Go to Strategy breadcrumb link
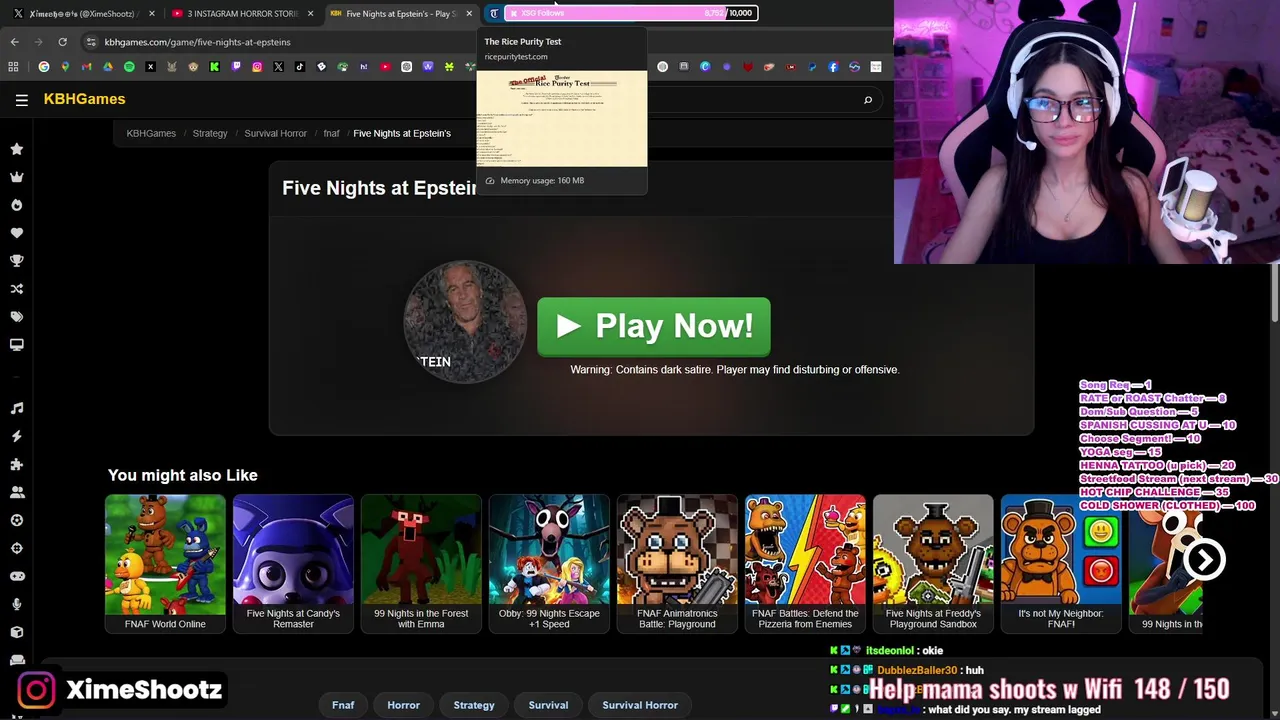This screenshot has height=720, width=1280. click(x=210, y=133)
